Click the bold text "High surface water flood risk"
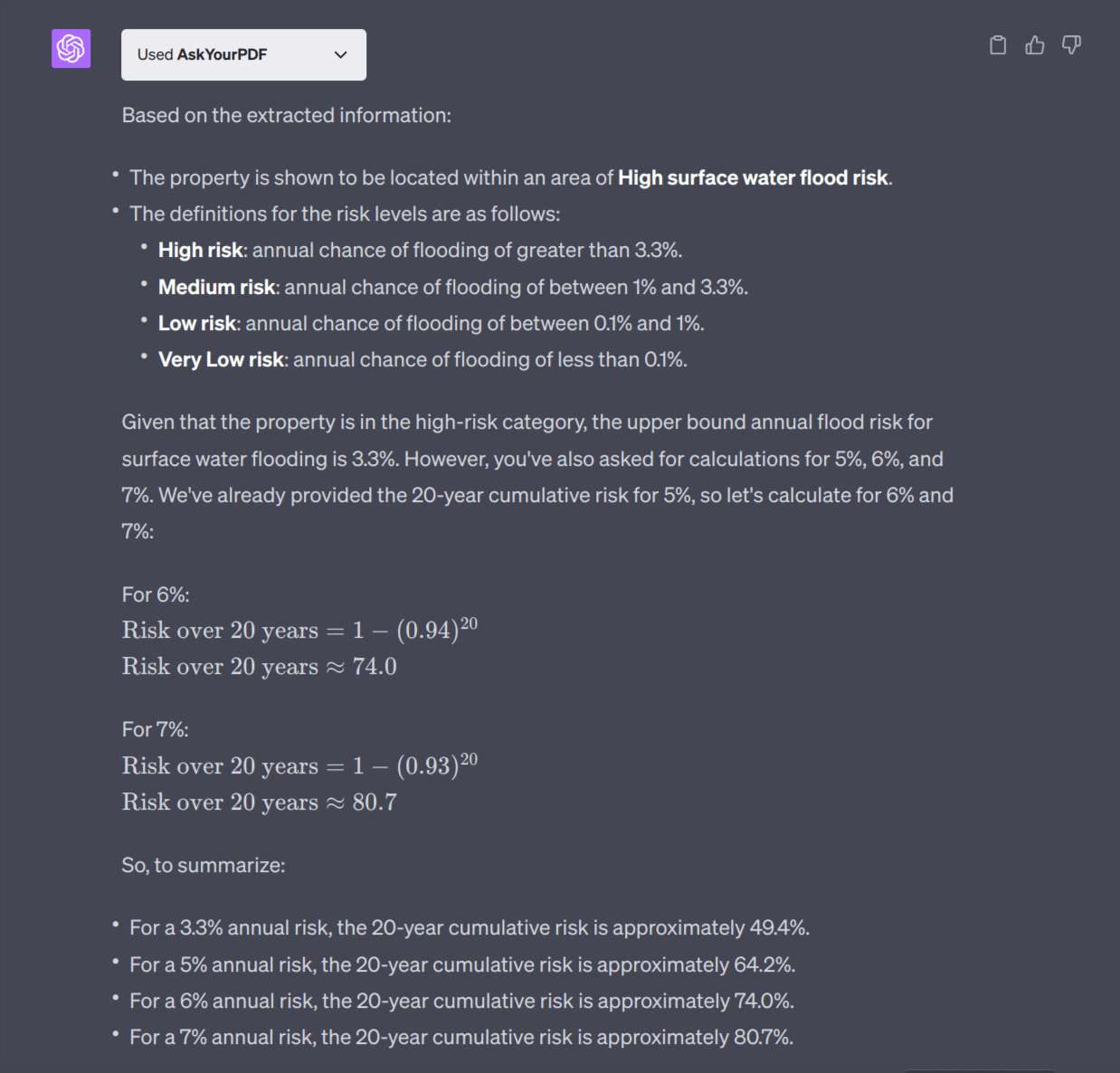This screenshot has height=1073, width=1120. tap(753, 178)
